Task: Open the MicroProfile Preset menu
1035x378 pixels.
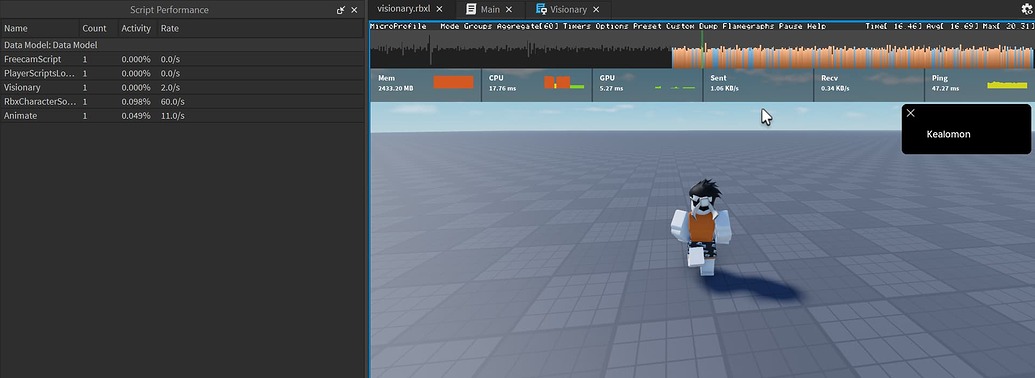Action: click(x=647, y=26)
